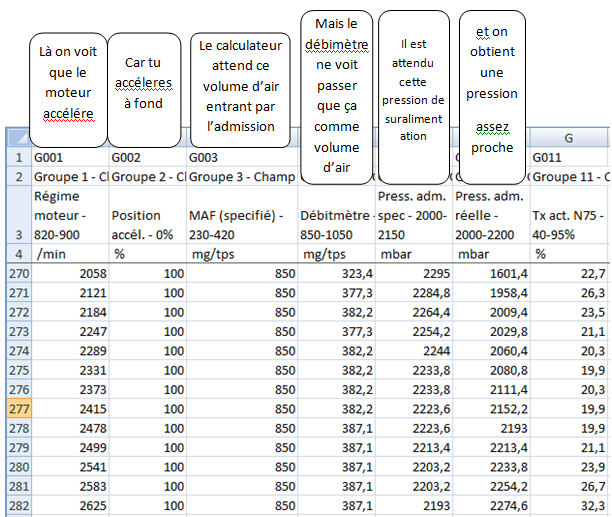The height and width of the screenshot is (517, 612).
Task: Click the 'Régime moteur - 820-900' header cell
Action: click(68, 215)
